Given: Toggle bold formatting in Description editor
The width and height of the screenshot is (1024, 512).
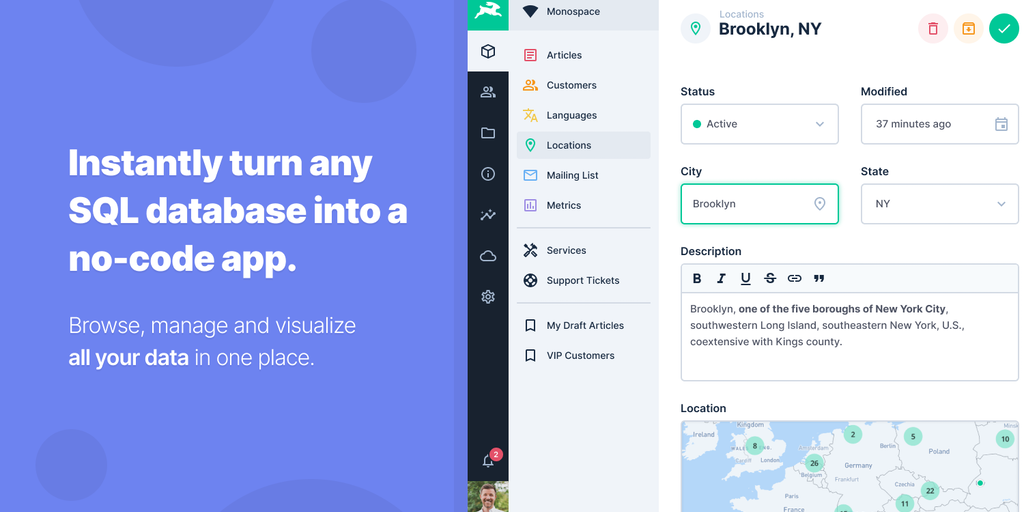Looking at the screenshot, I should coord(697,278).
